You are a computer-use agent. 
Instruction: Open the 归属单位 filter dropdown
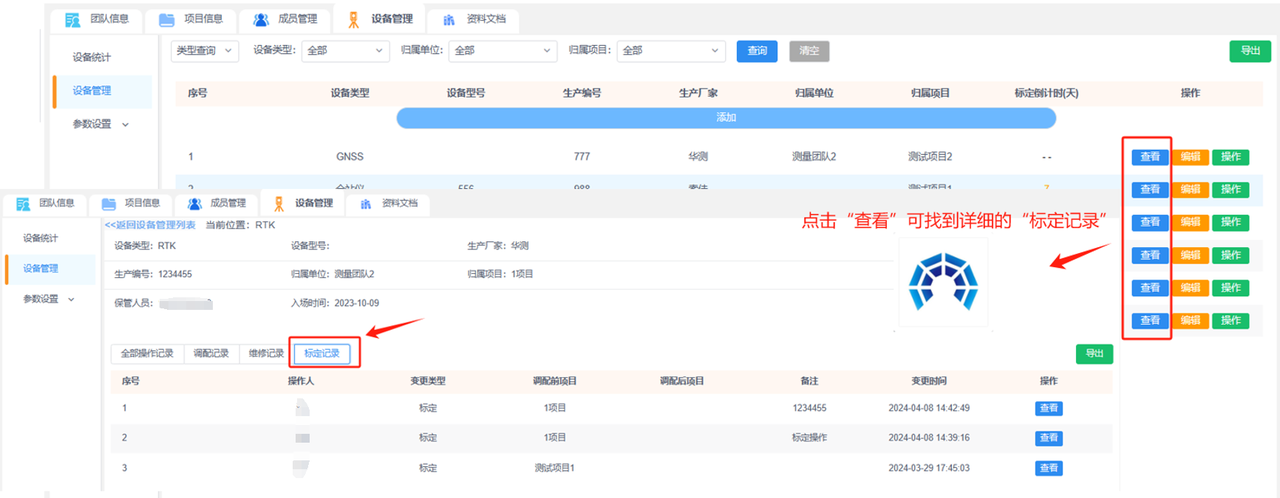tap(503, 51)
